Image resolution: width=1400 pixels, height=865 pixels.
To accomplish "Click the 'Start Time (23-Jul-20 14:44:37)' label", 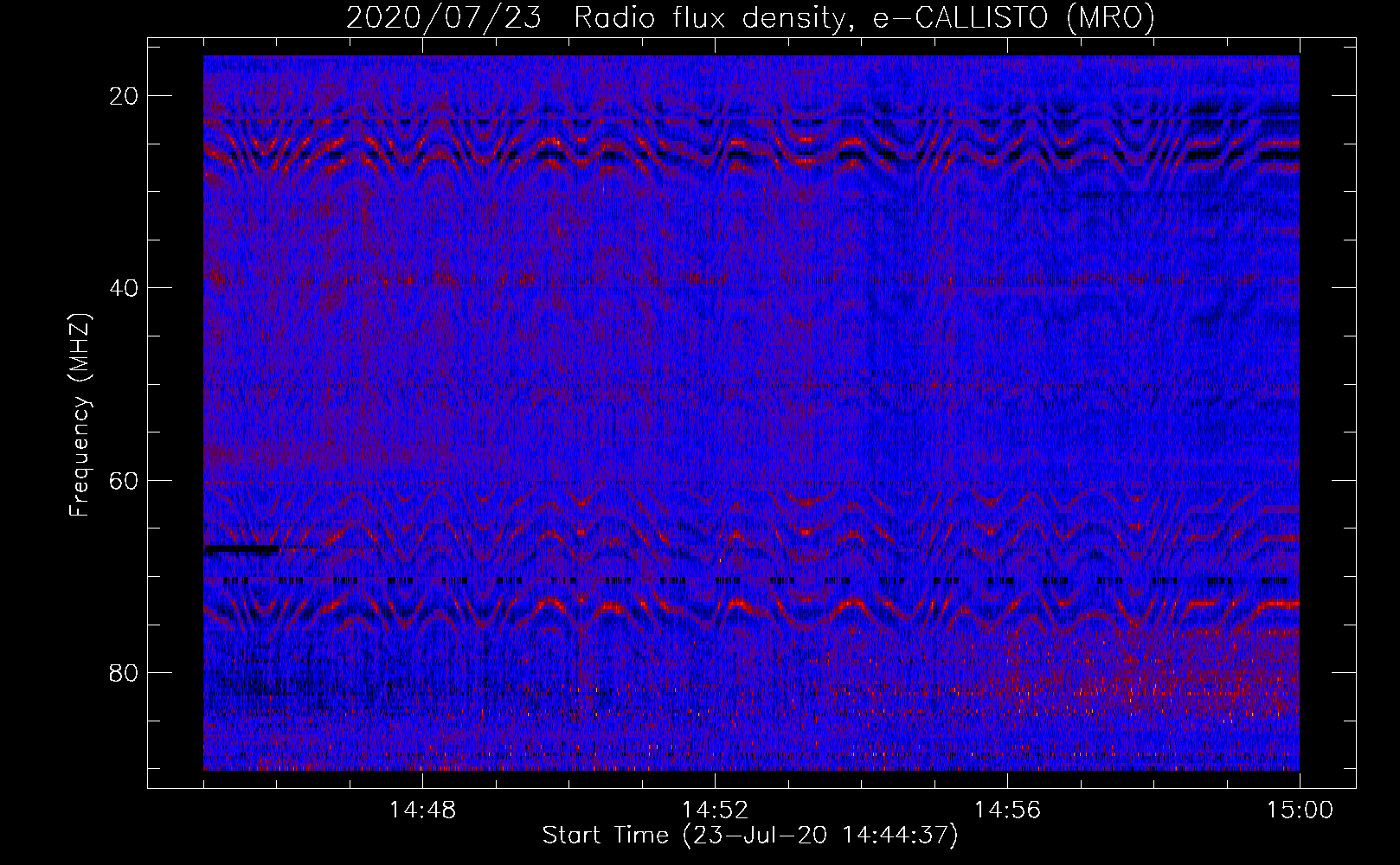I will 750,836.
